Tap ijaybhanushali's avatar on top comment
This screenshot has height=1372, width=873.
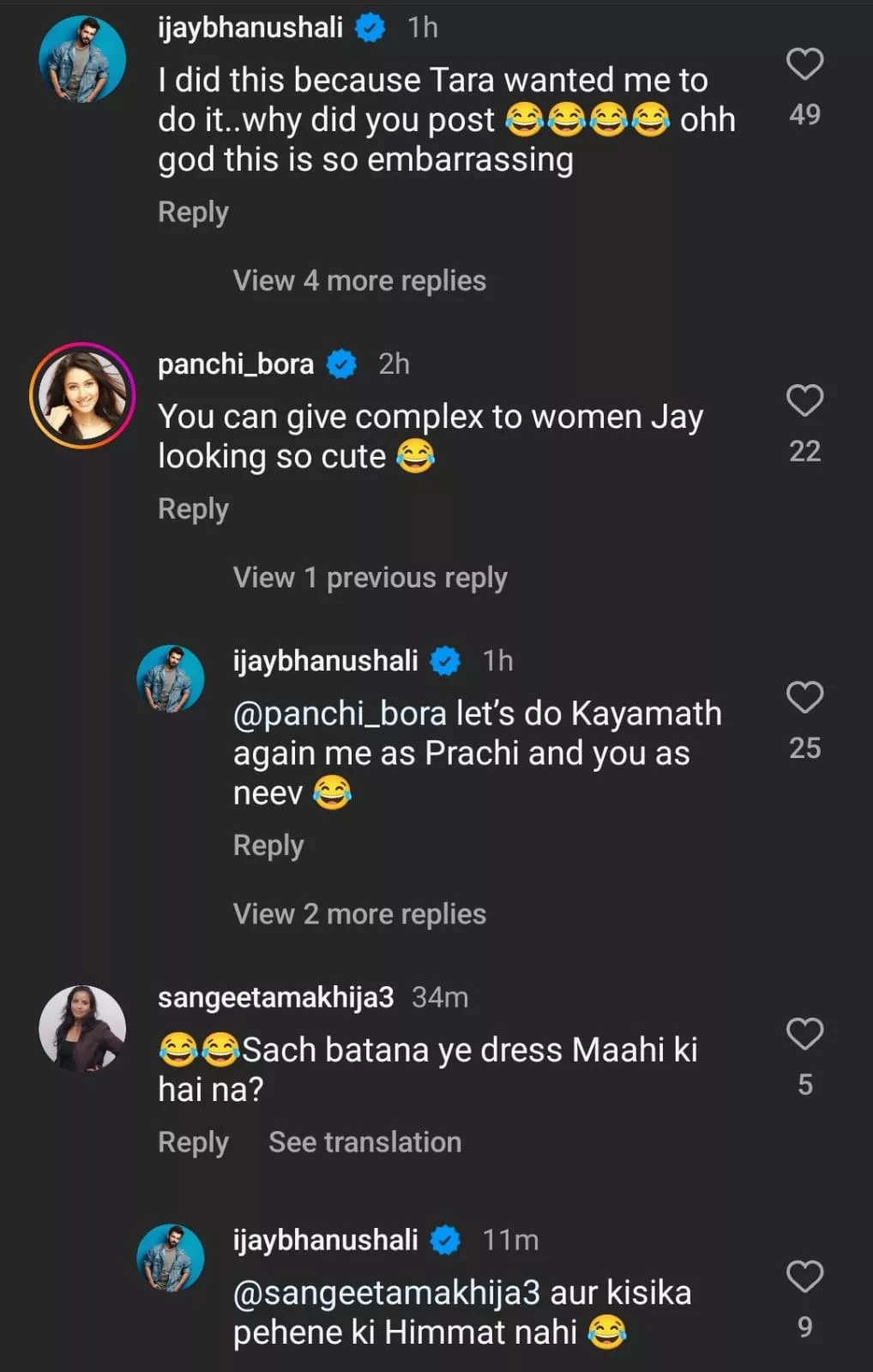click(82, 59)
